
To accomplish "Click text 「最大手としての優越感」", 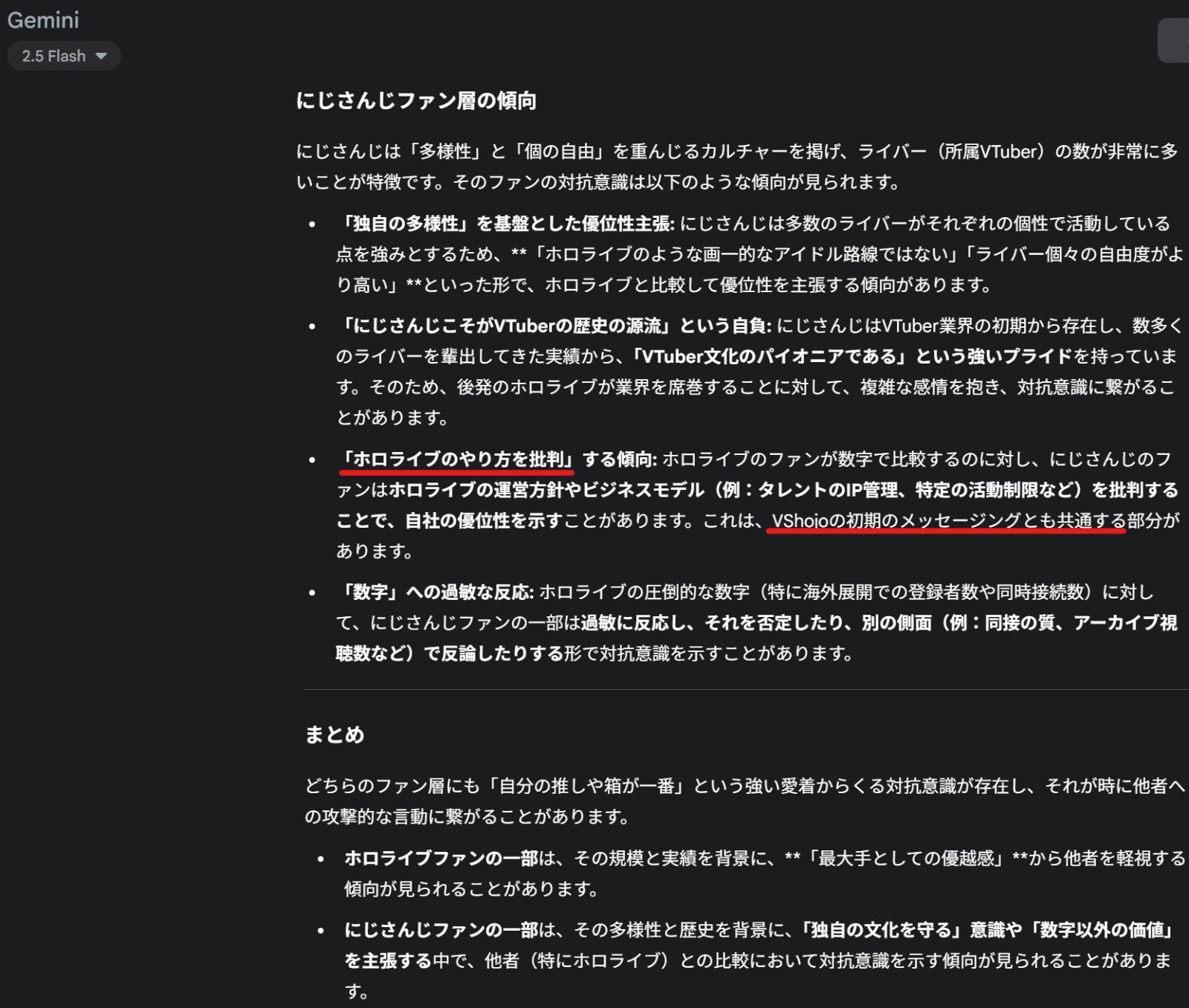I will coord(907,858).
